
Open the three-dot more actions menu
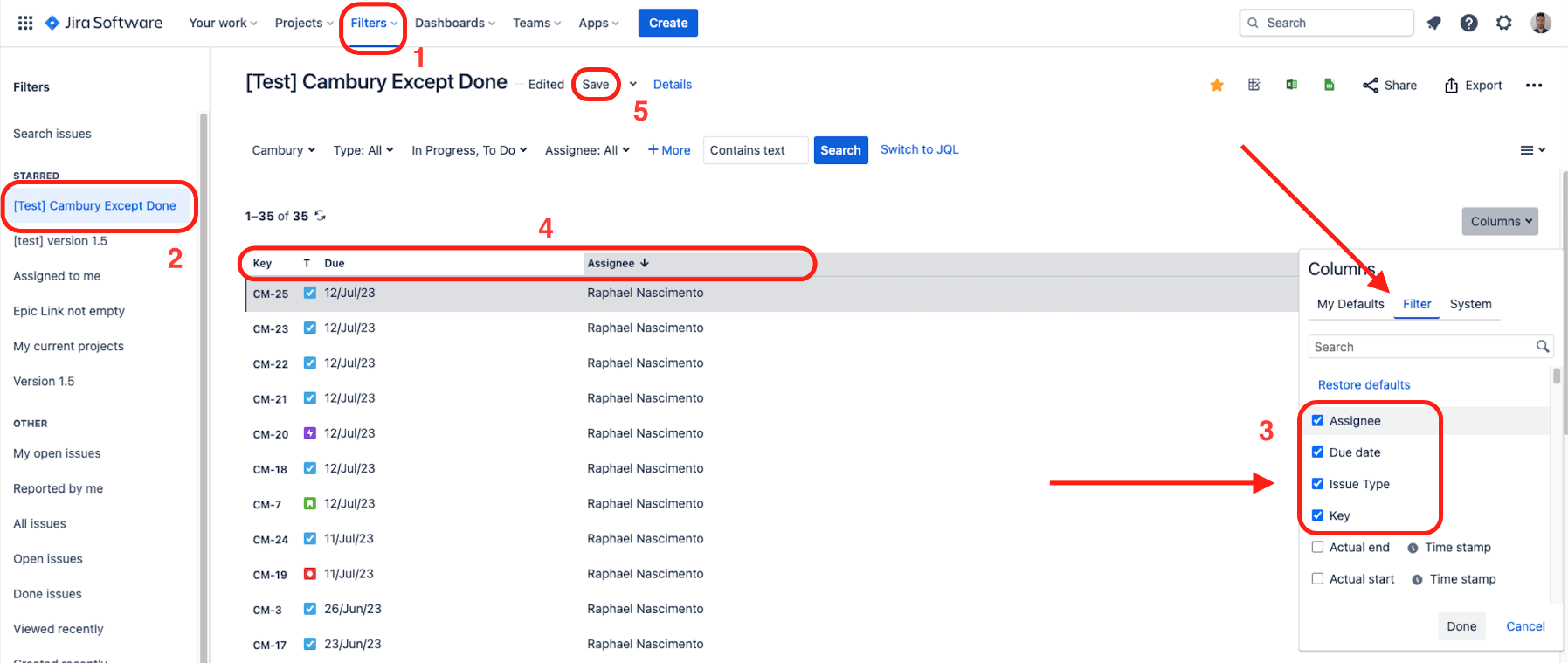1533,85
